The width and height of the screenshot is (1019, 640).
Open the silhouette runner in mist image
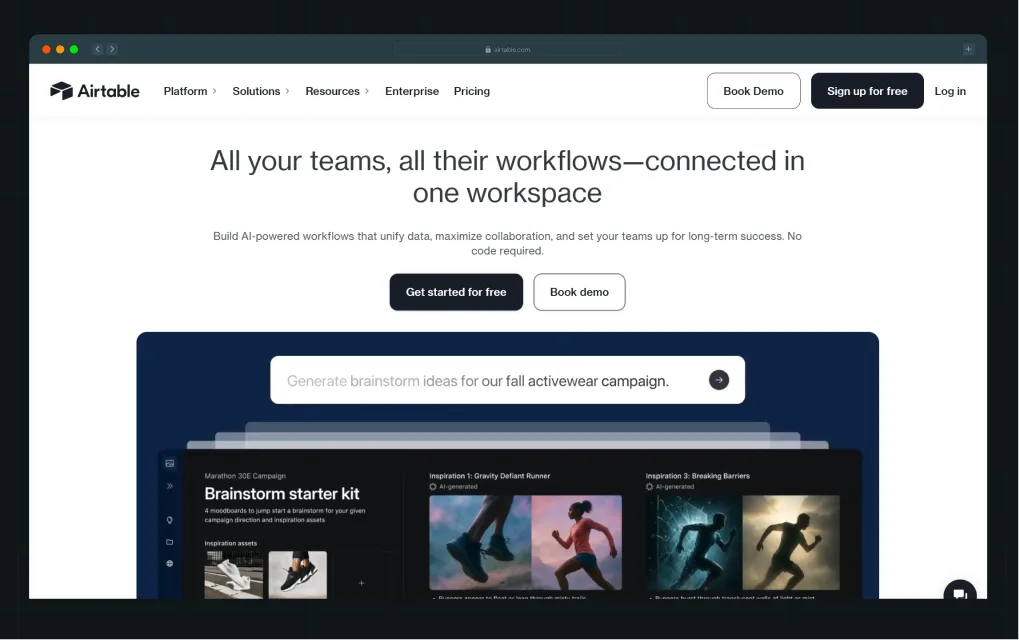[791, 543]
